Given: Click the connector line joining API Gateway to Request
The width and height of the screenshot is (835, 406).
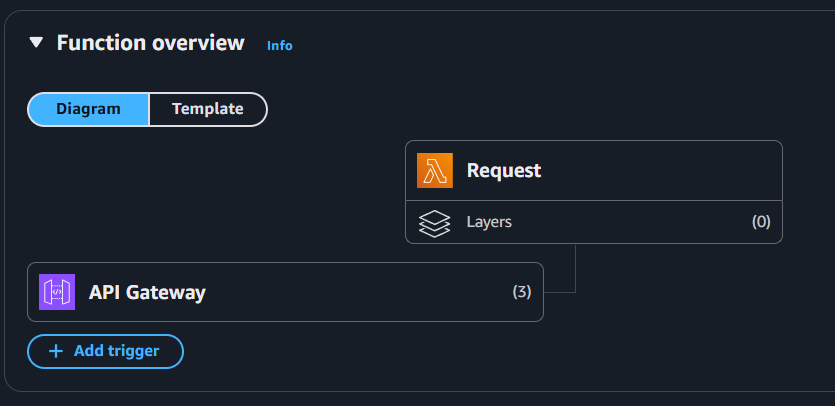Looking at the screenshot, I should (575, 269).
